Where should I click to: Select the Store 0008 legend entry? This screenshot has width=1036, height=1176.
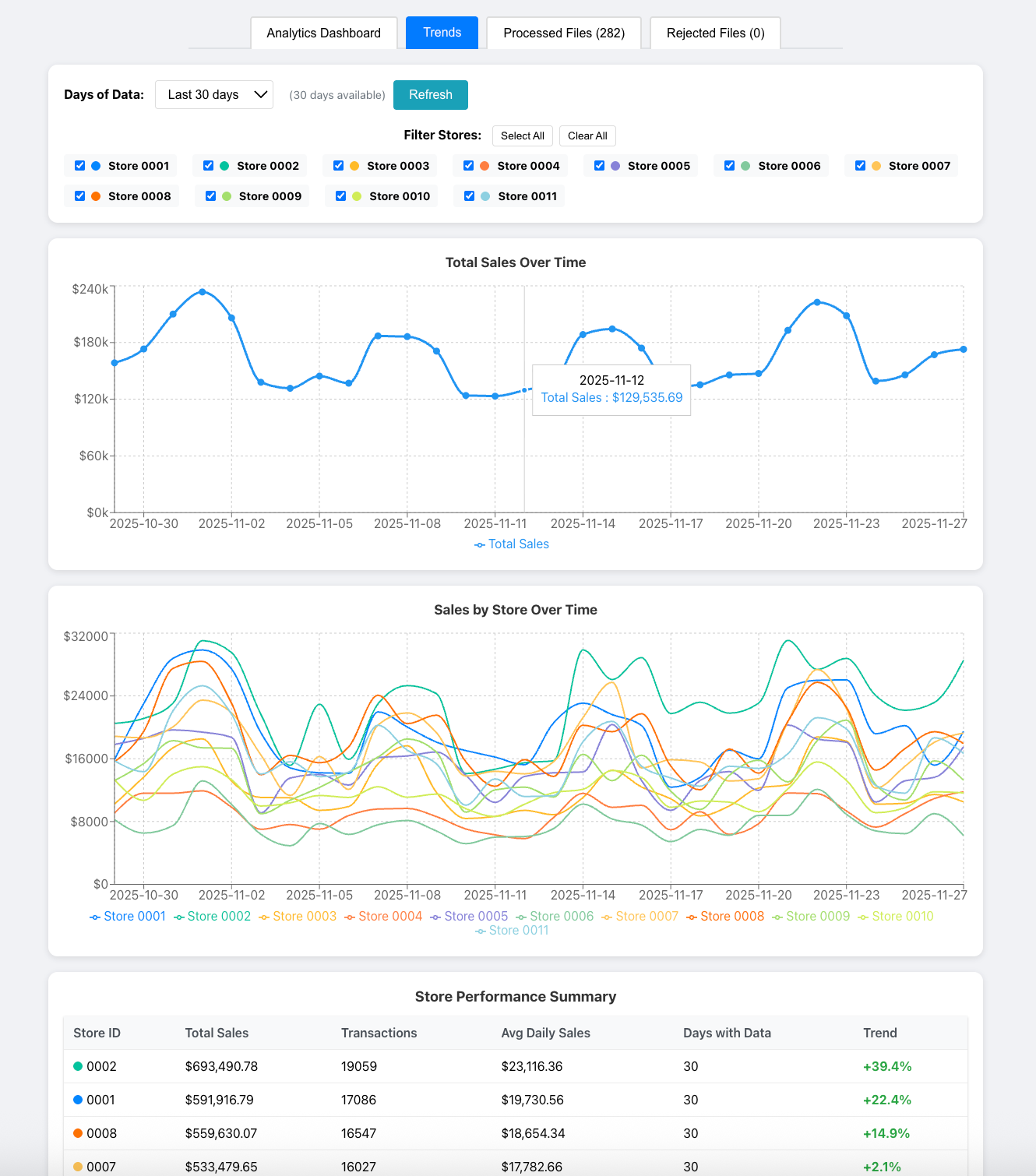731,916
